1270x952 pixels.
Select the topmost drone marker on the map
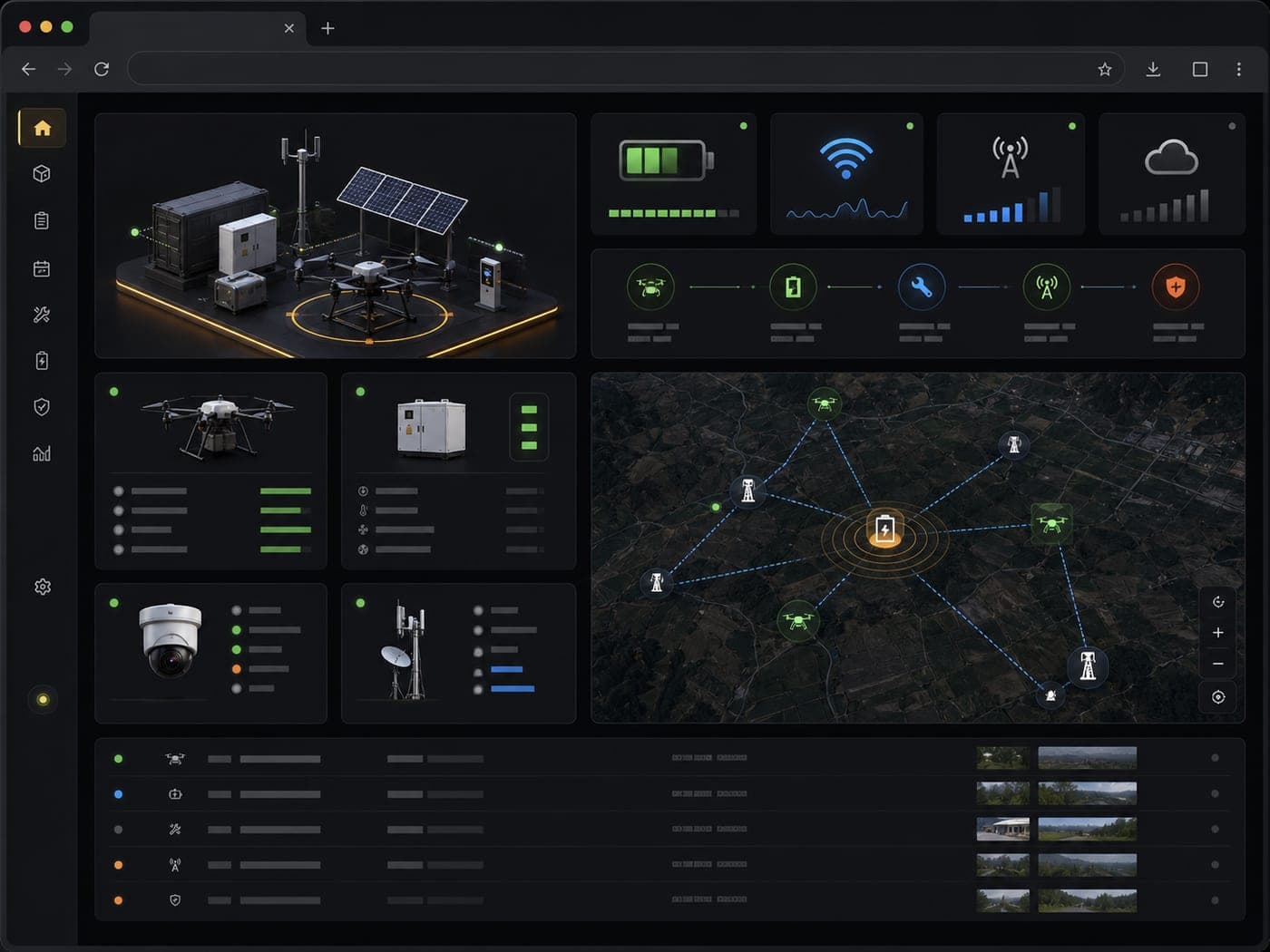[824, 403]
